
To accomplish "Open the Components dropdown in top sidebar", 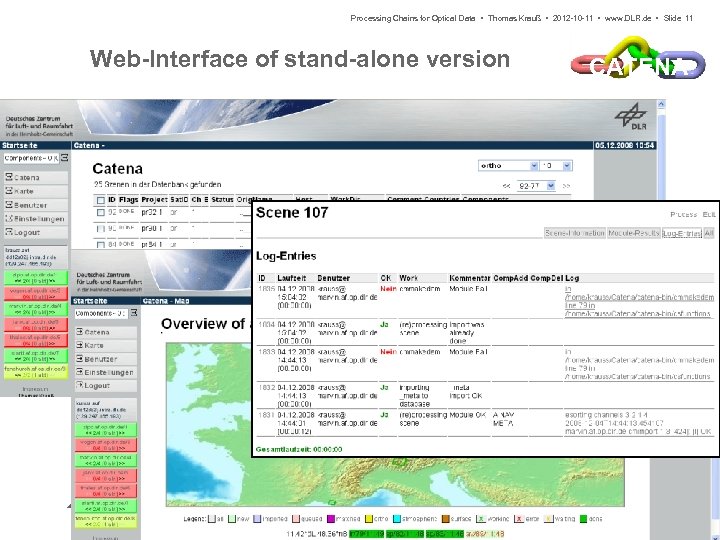I will coord(31,158).
